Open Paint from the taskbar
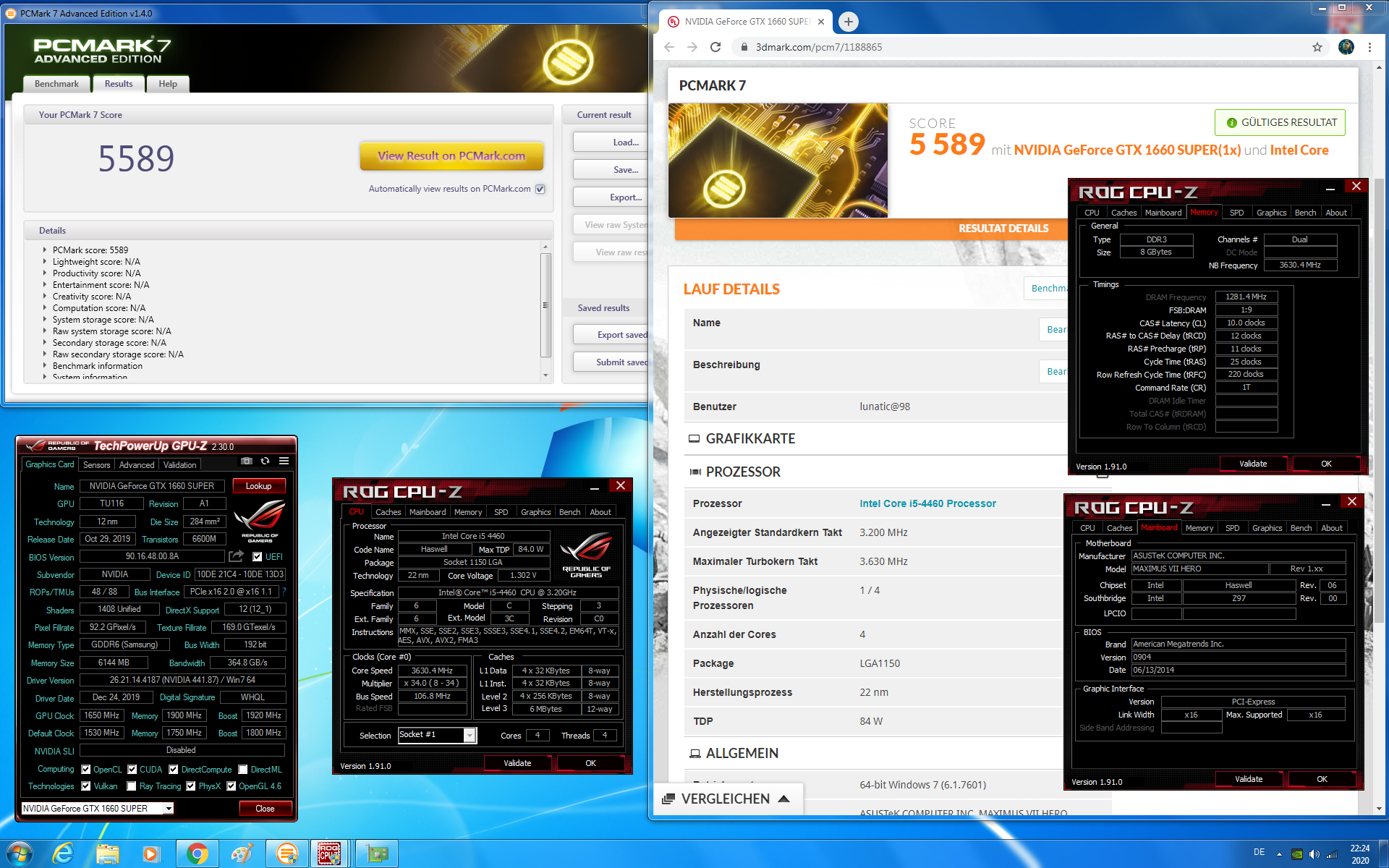This screenshot has width=1389, height=868. [x=242, y=854]
